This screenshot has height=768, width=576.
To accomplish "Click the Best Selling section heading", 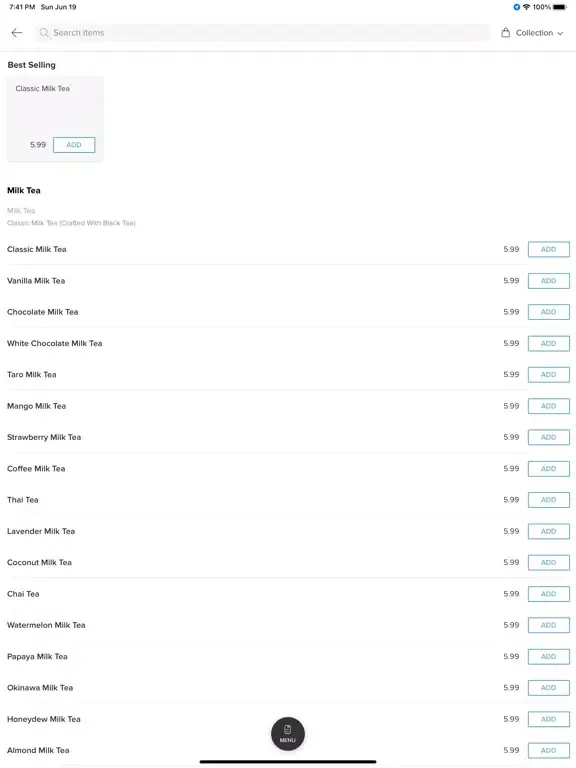I will 31,65.
